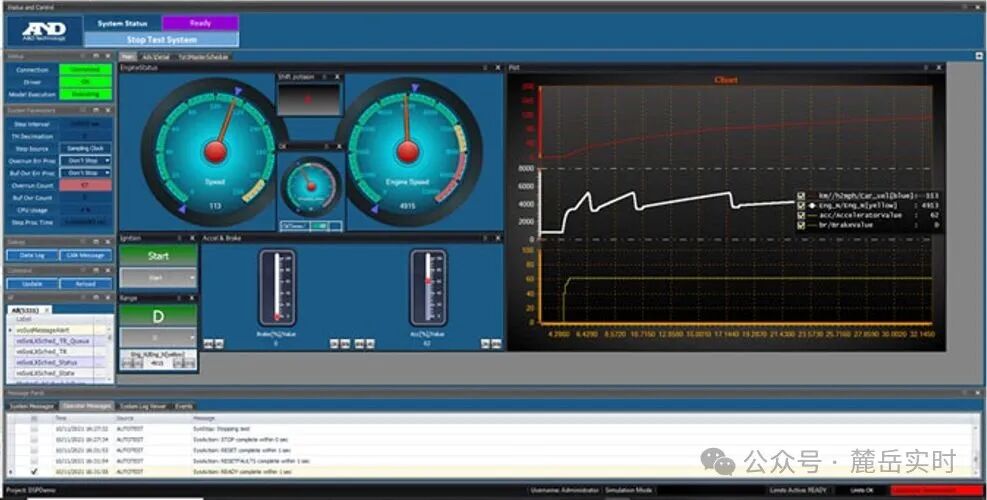Image resolution: width=987 pixels, height=500 pixels.
Task: Toggle km/h Car_vel series checkbox in legend
Action: click(801, 196)
